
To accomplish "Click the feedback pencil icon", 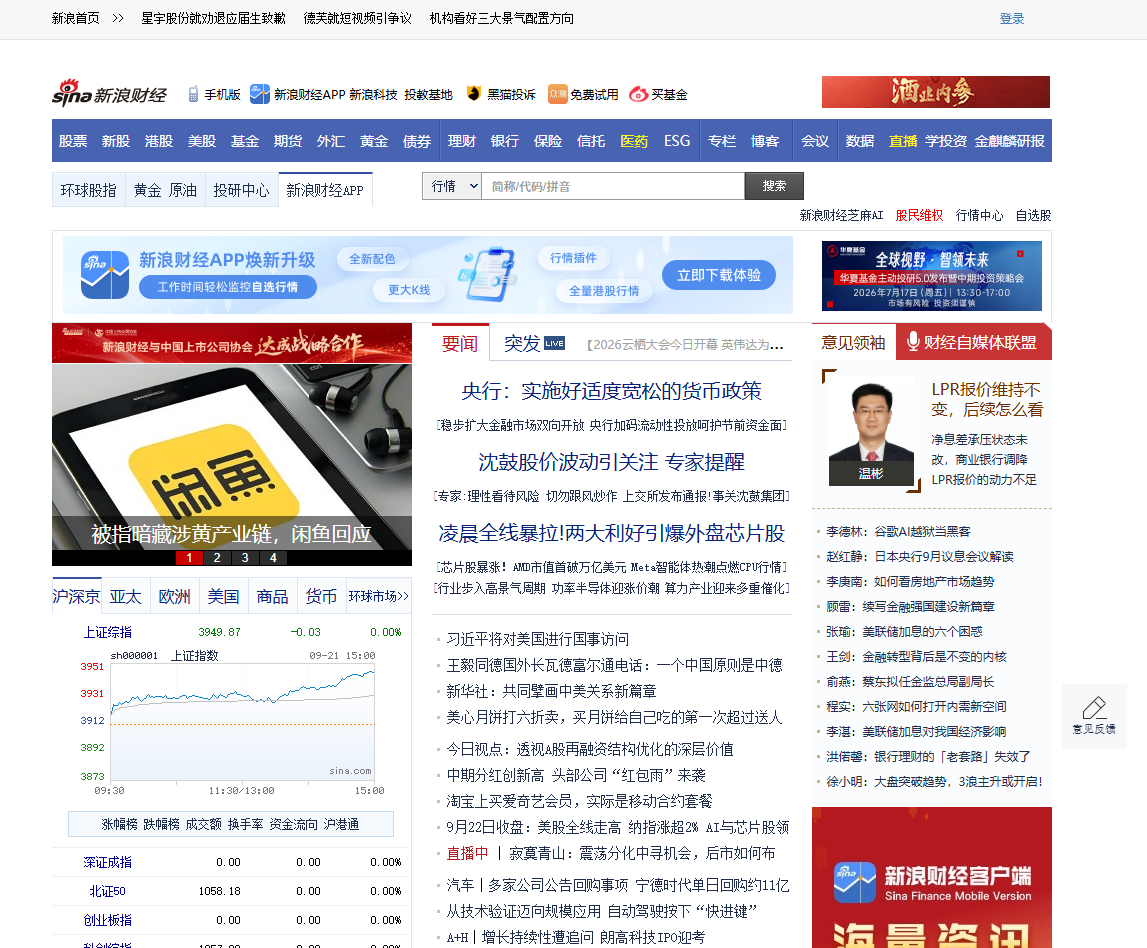I will click(1094, 707).
